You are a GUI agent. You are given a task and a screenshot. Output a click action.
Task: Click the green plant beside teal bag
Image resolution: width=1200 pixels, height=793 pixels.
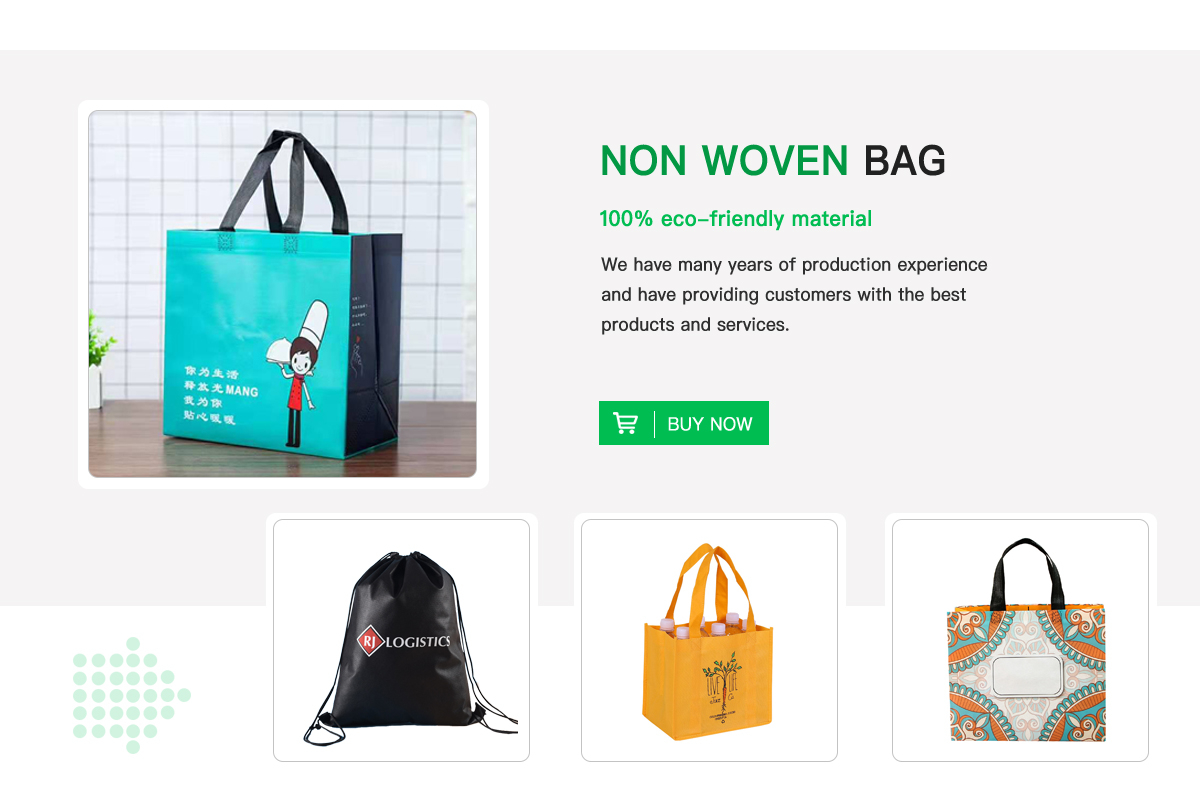point(100,341)
